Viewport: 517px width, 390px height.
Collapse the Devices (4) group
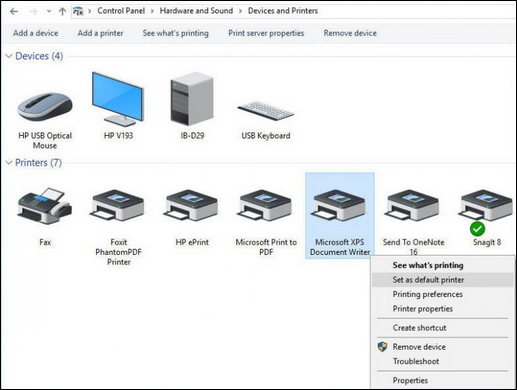pos(9,56)
